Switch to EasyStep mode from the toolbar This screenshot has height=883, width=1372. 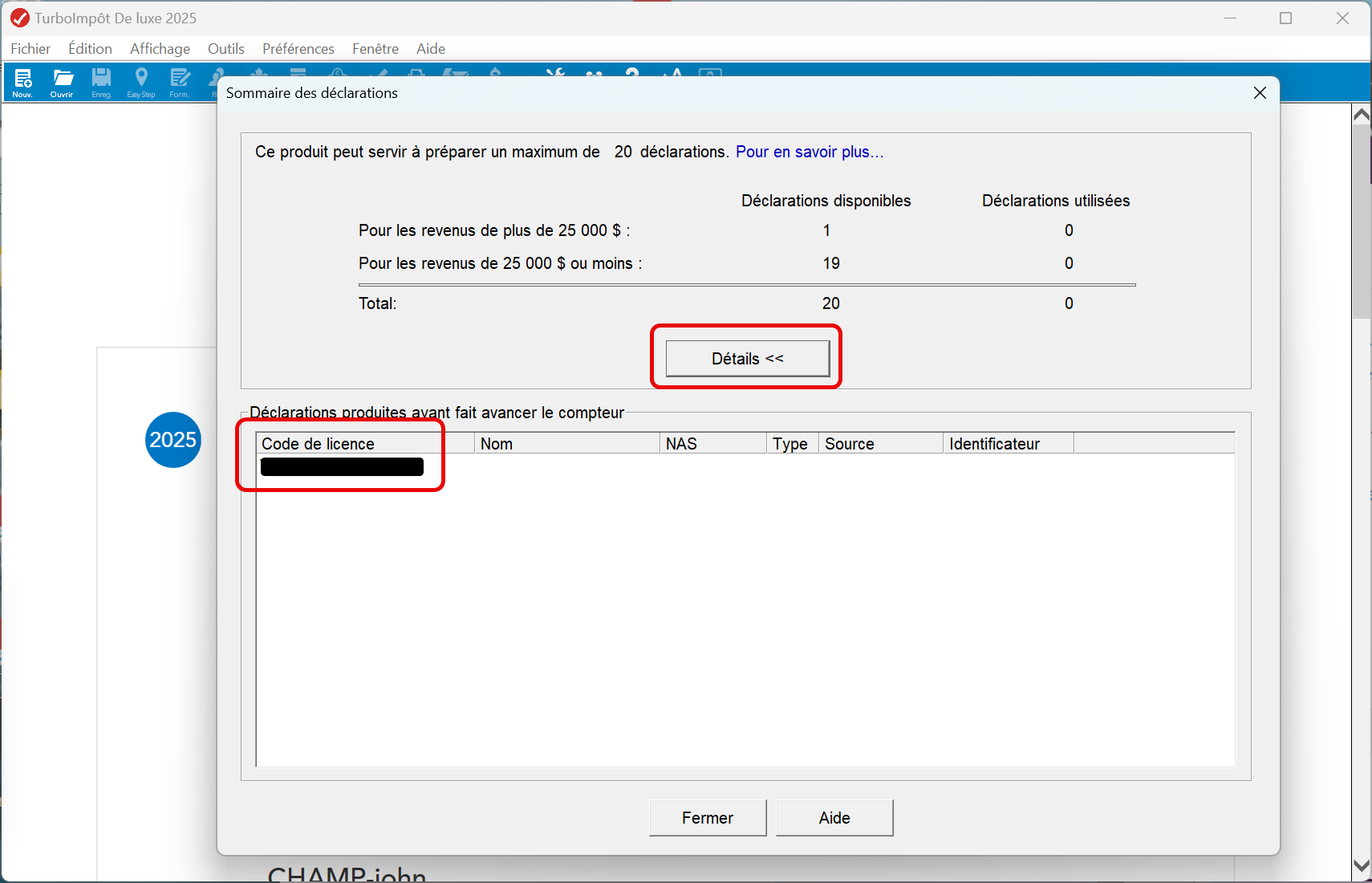pos(141,83)
